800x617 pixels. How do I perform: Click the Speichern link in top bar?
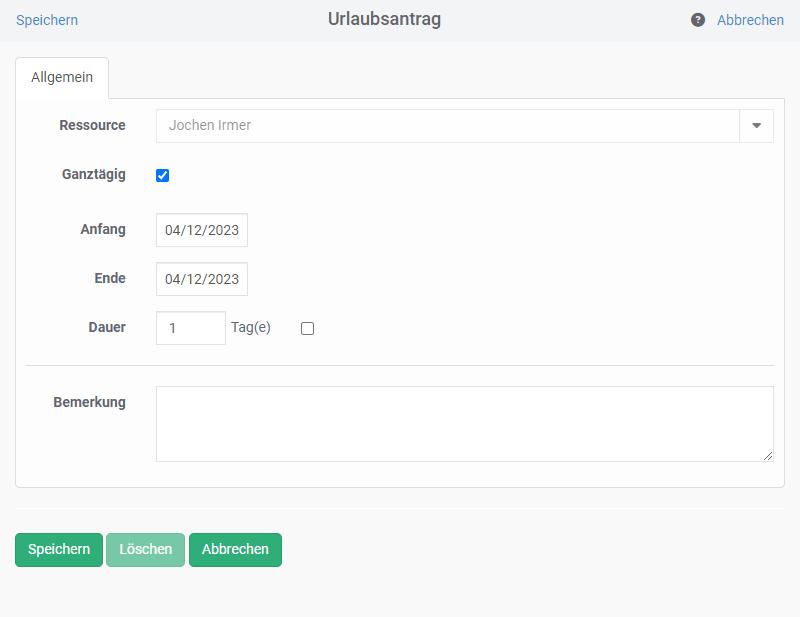click(47, 20)
